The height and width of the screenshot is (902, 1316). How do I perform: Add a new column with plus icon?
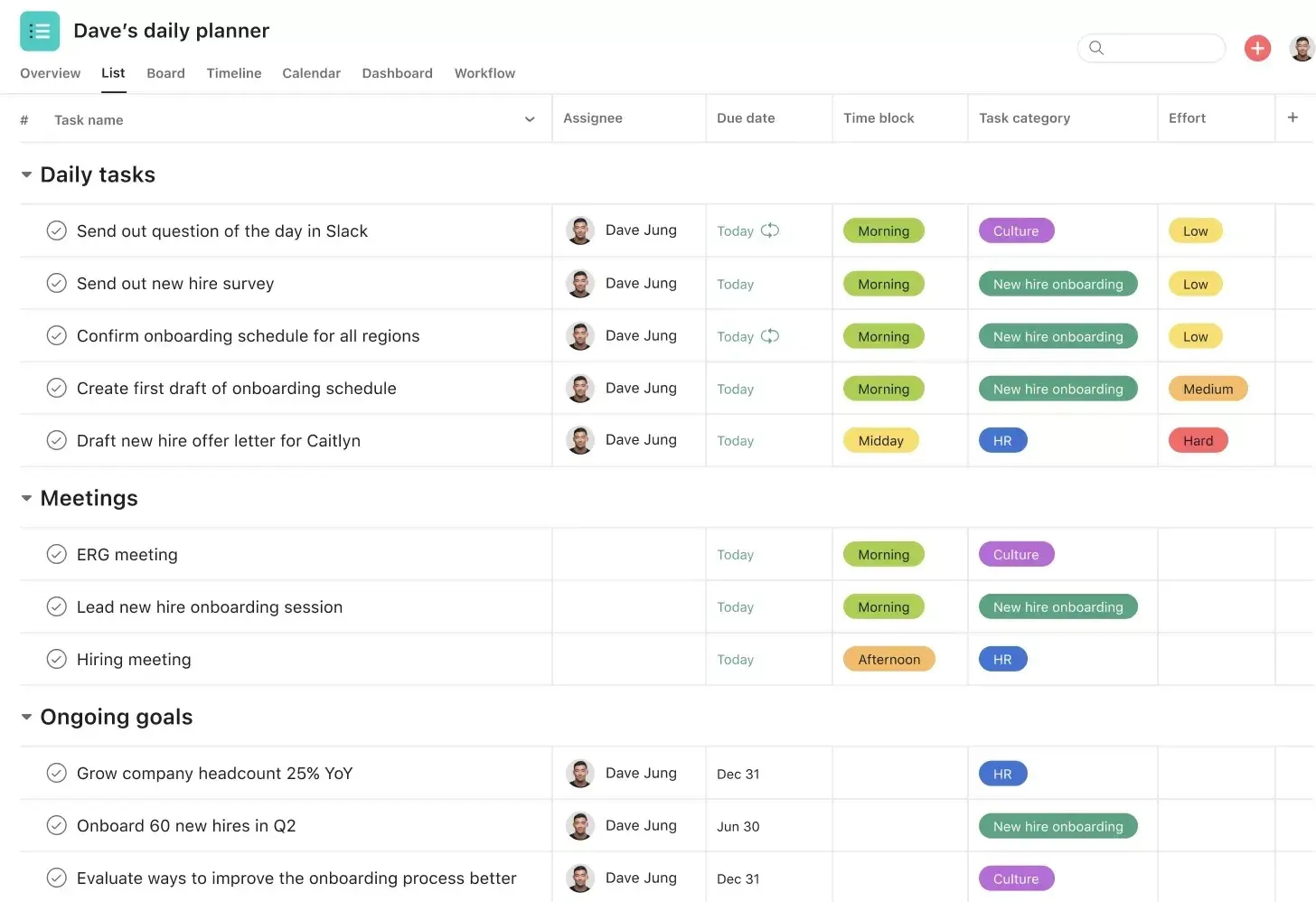[1292, 117]
